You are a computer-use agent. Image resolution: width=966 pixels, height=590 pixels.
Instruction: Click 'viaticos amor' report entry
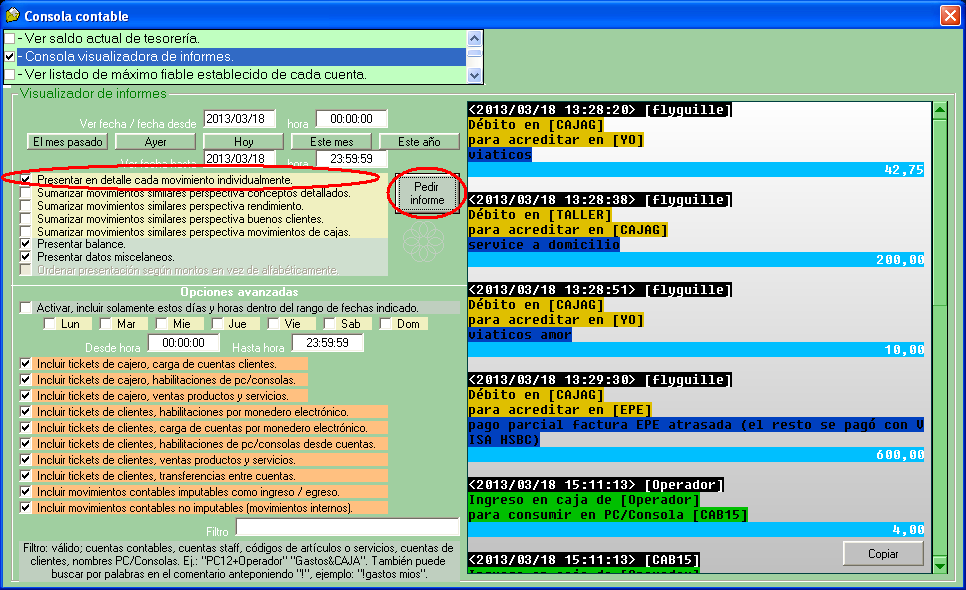coord(519,334)
